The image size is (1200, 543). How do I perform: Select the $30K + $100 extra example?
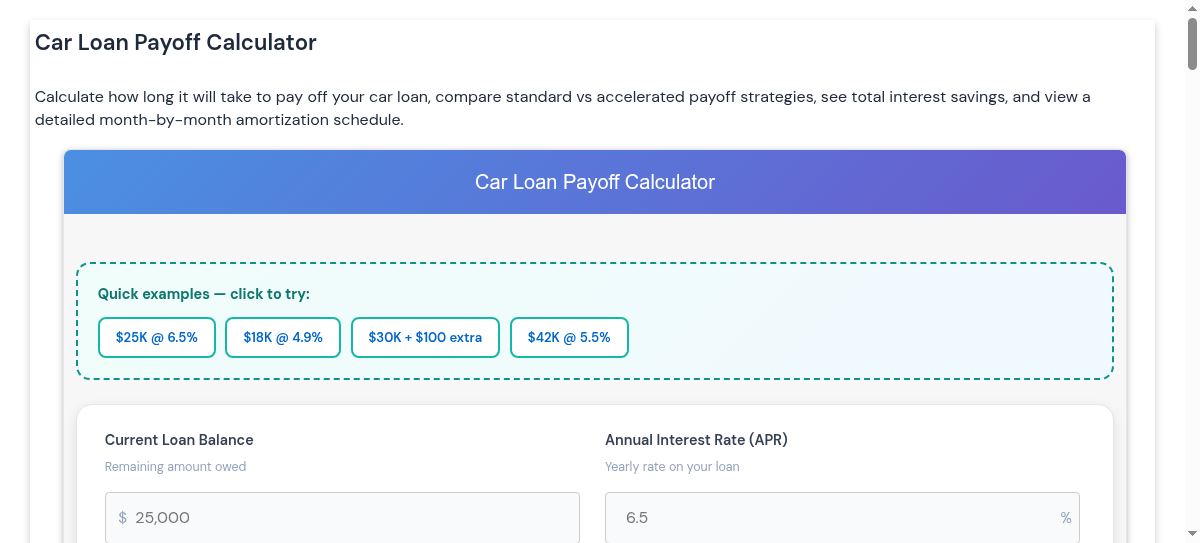425,337
